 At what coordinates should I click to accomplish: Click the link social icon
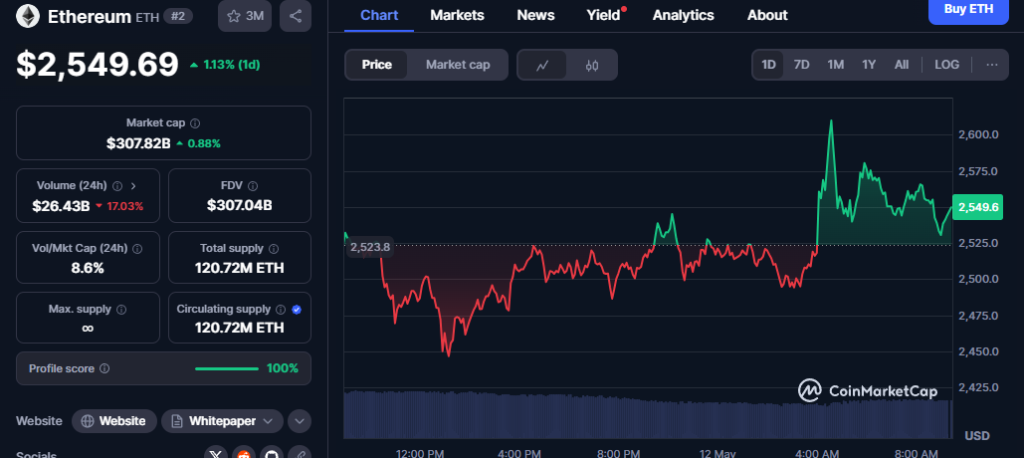(x=299, y=453)
